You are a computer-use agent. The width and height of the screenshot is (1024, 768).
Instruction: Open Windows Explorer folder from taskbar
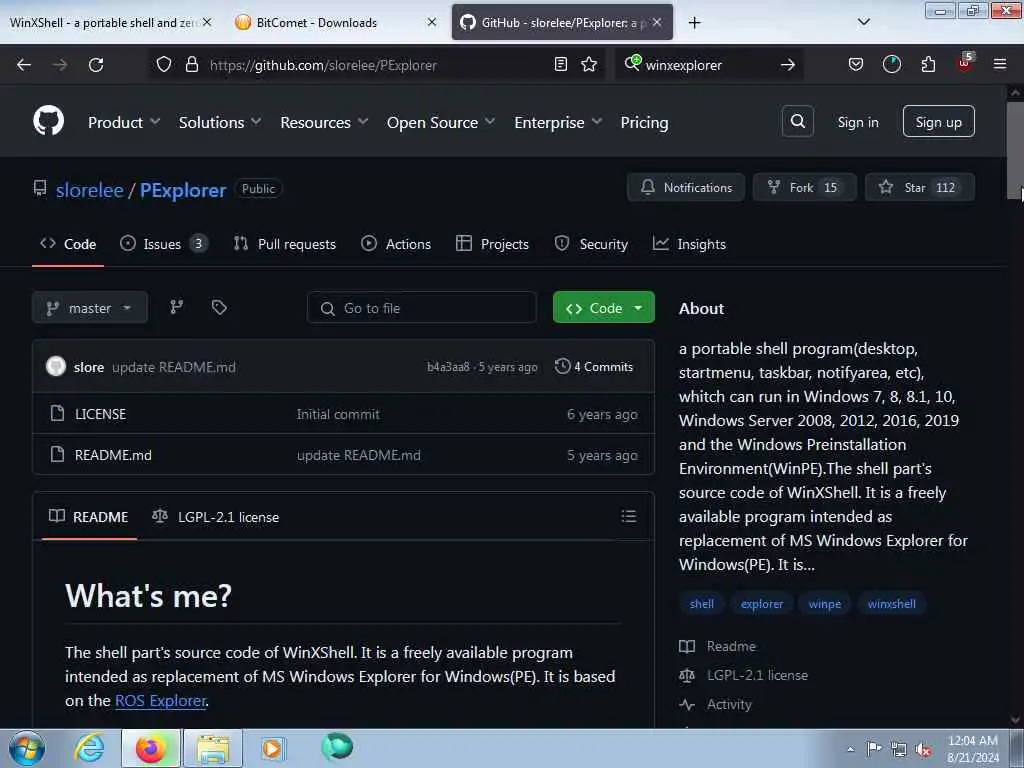[x=213, y=748]
